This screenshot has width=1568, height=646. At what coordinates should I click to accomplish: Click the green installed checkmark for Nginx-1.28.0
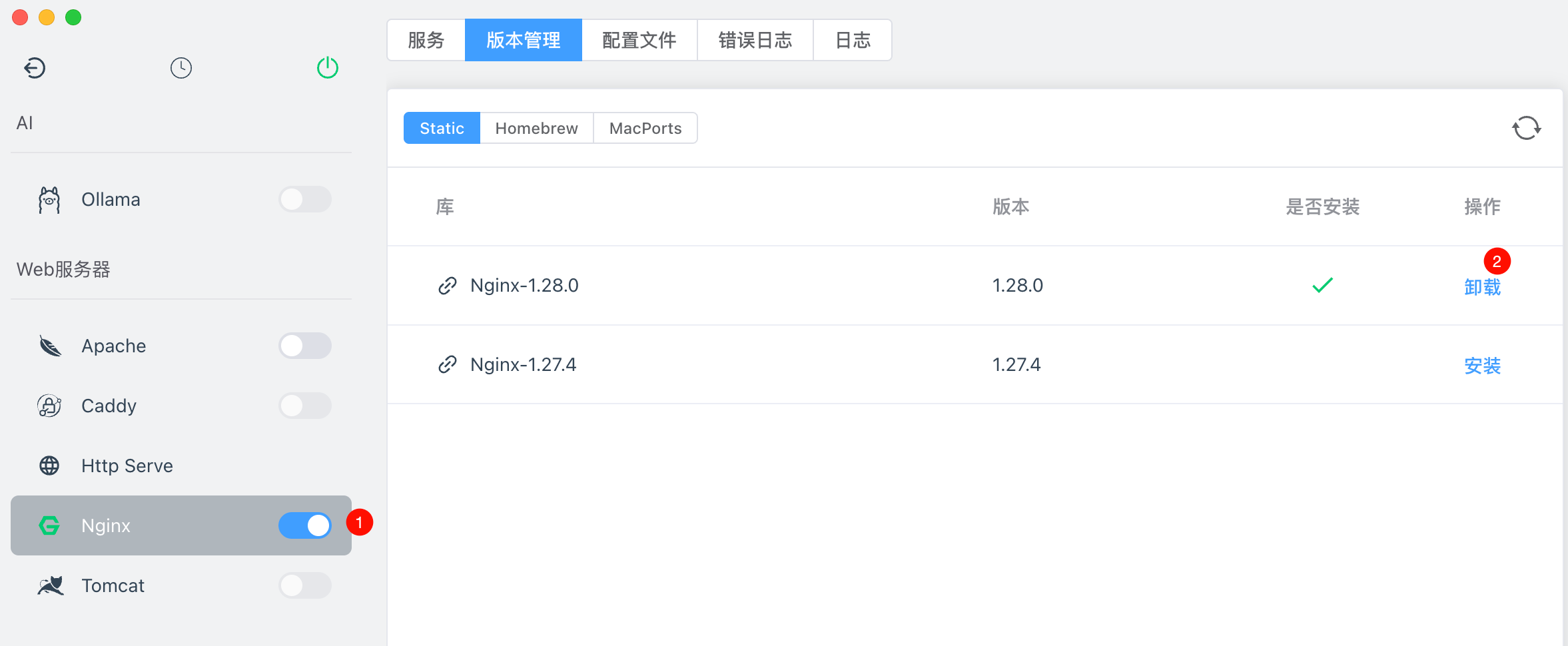point(1322,285)
